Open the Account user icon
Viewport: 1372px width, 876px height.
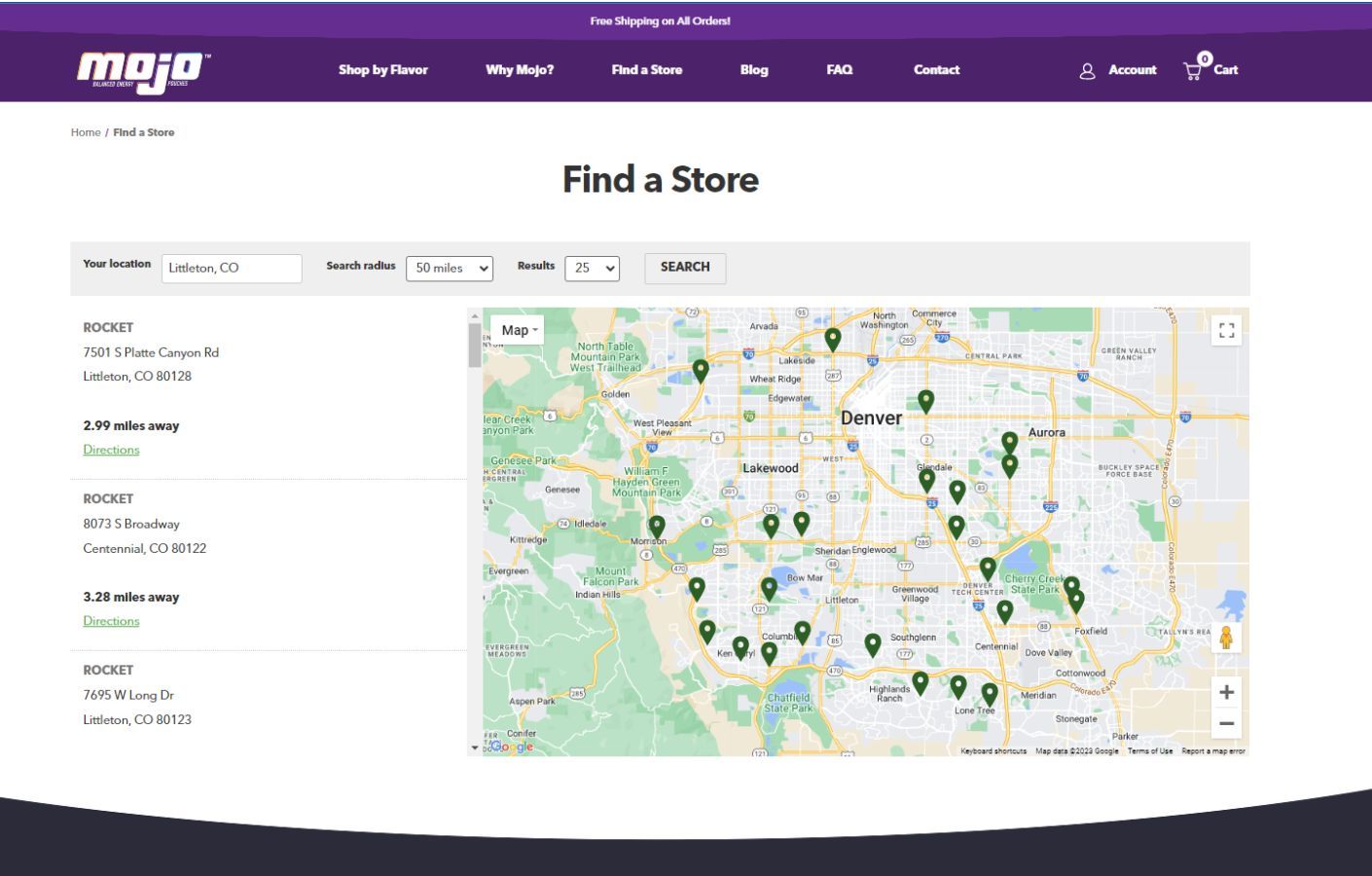(1088, 71)
